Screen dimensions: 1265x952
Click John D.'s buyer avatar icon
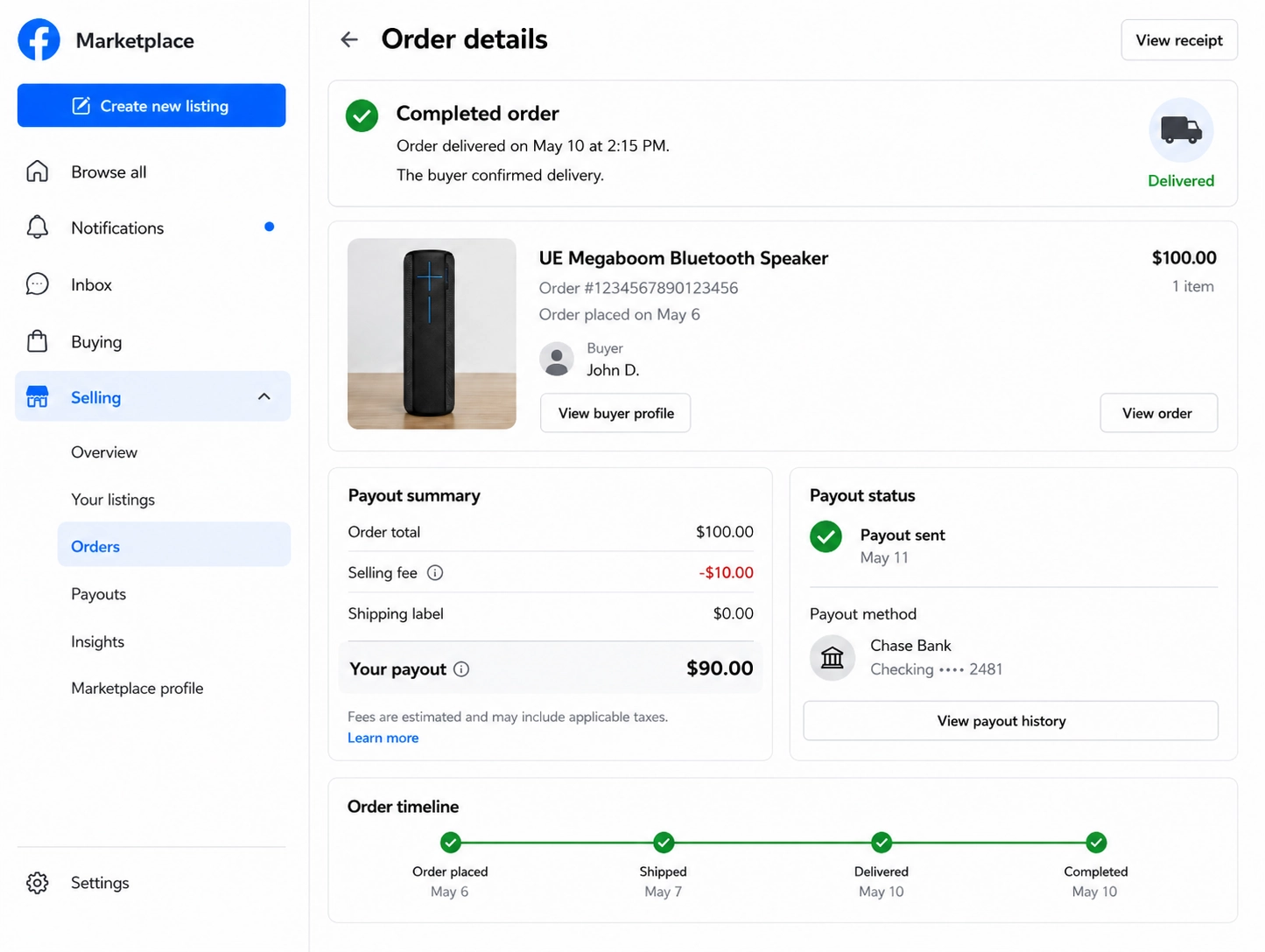pyautogui.click(x=557, y=360)
